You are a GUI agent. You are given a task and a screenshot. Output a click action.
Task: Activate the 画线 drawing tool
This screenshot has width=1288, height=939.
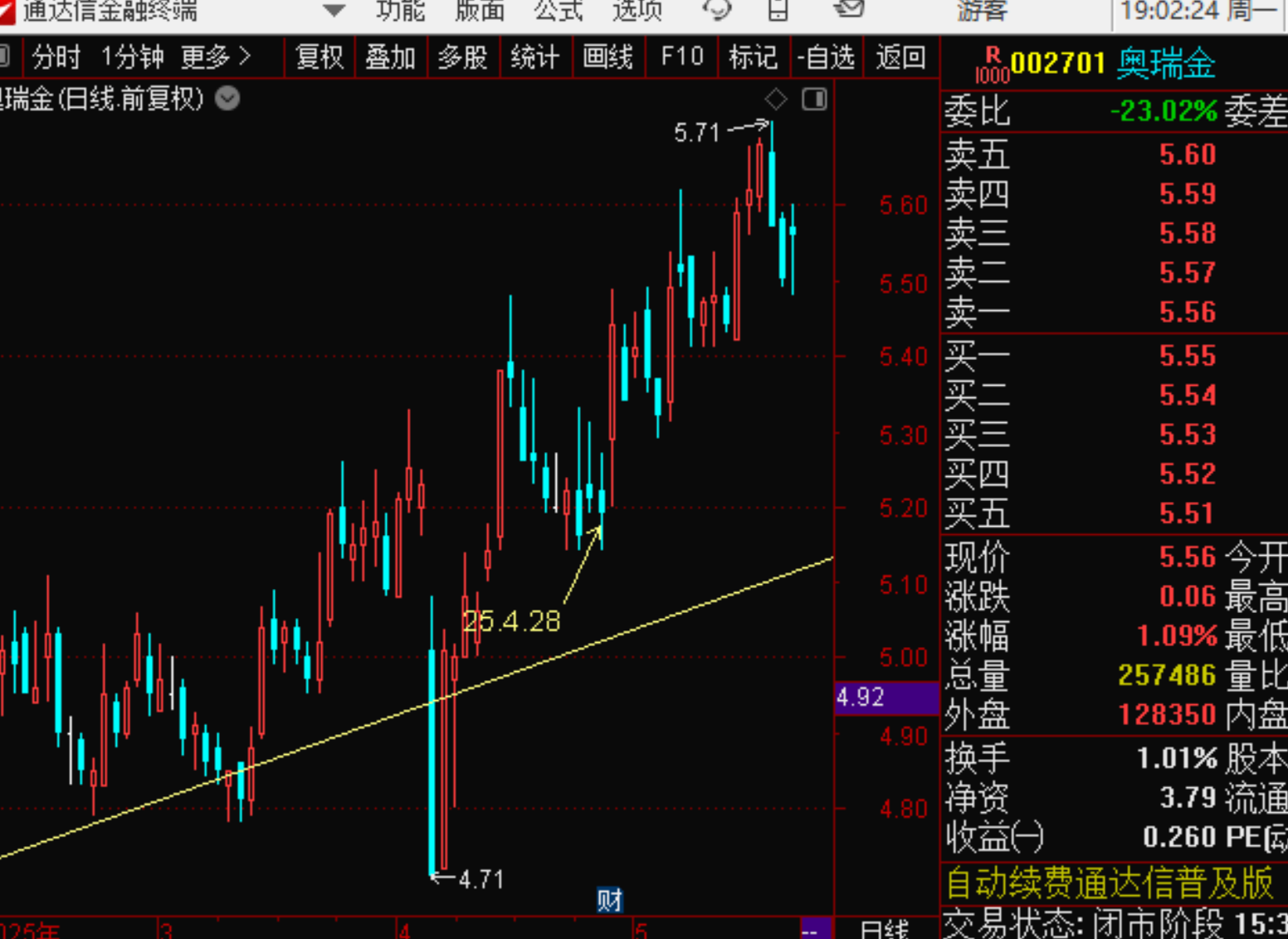coord(607,57)
